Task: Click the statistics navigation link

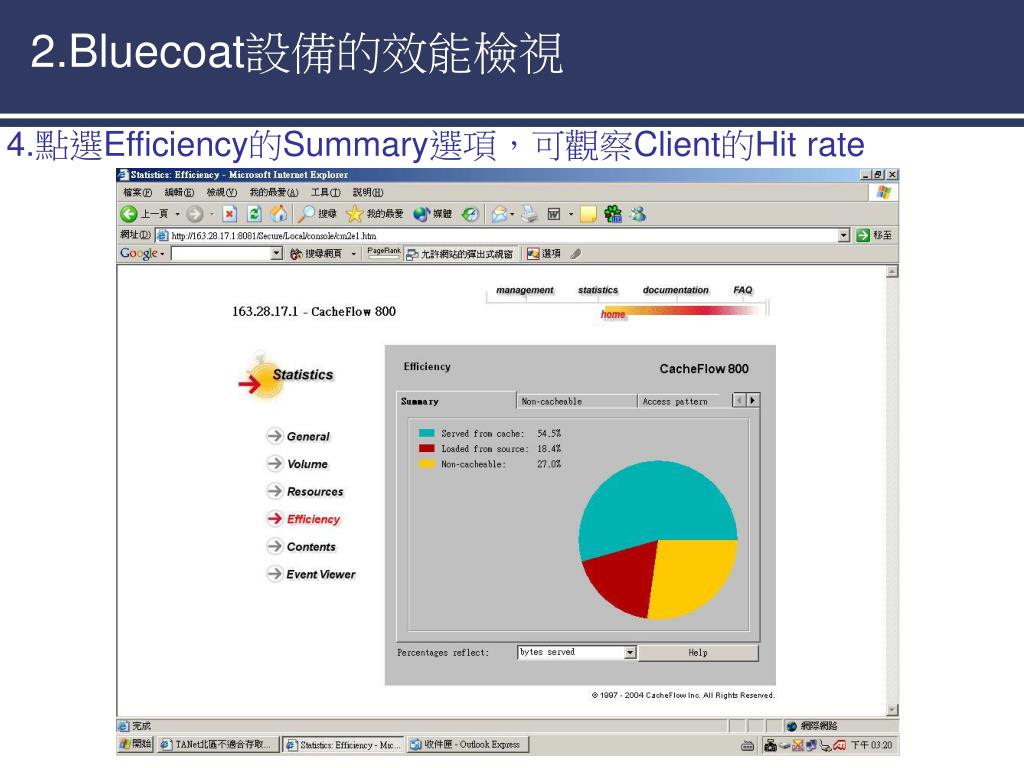Action: click(x=598, y=290)
